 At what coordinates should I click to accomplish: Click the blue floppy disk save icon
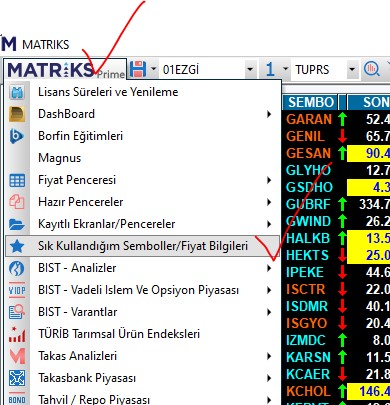pyautogui.click(x=138, y=69)
